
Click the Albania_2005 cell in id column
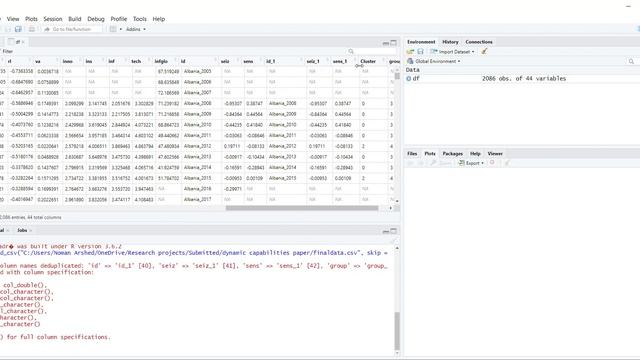pyautogui.click(x=198, y=71)
